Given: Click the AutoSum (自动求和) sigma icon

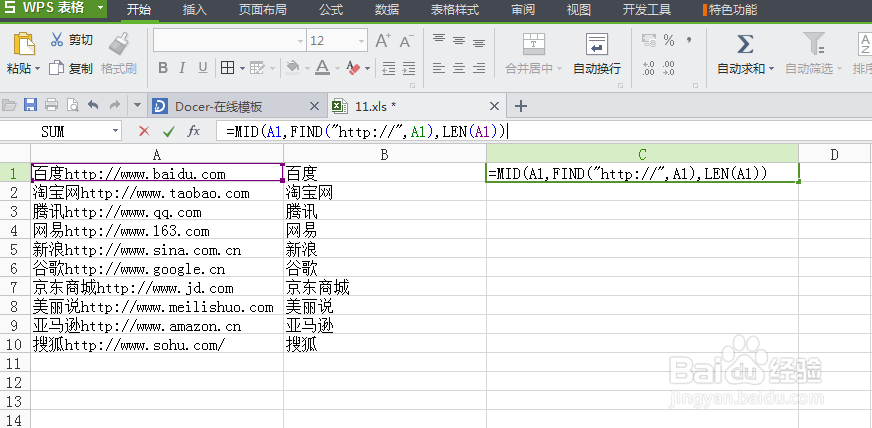Looking at the screenshot, I should pyautogui.click(x=745, y=44).
